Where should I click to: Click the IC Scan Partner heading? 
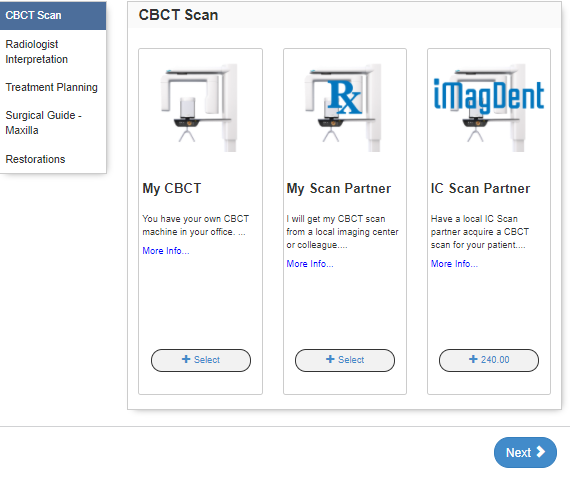[480, 188]
